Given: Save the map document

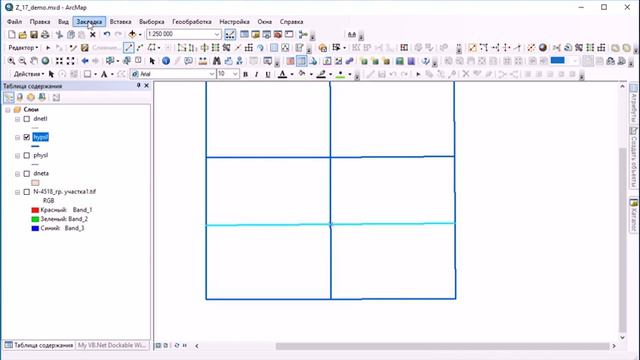Looking at the screenshot, I should coord(34,35).
